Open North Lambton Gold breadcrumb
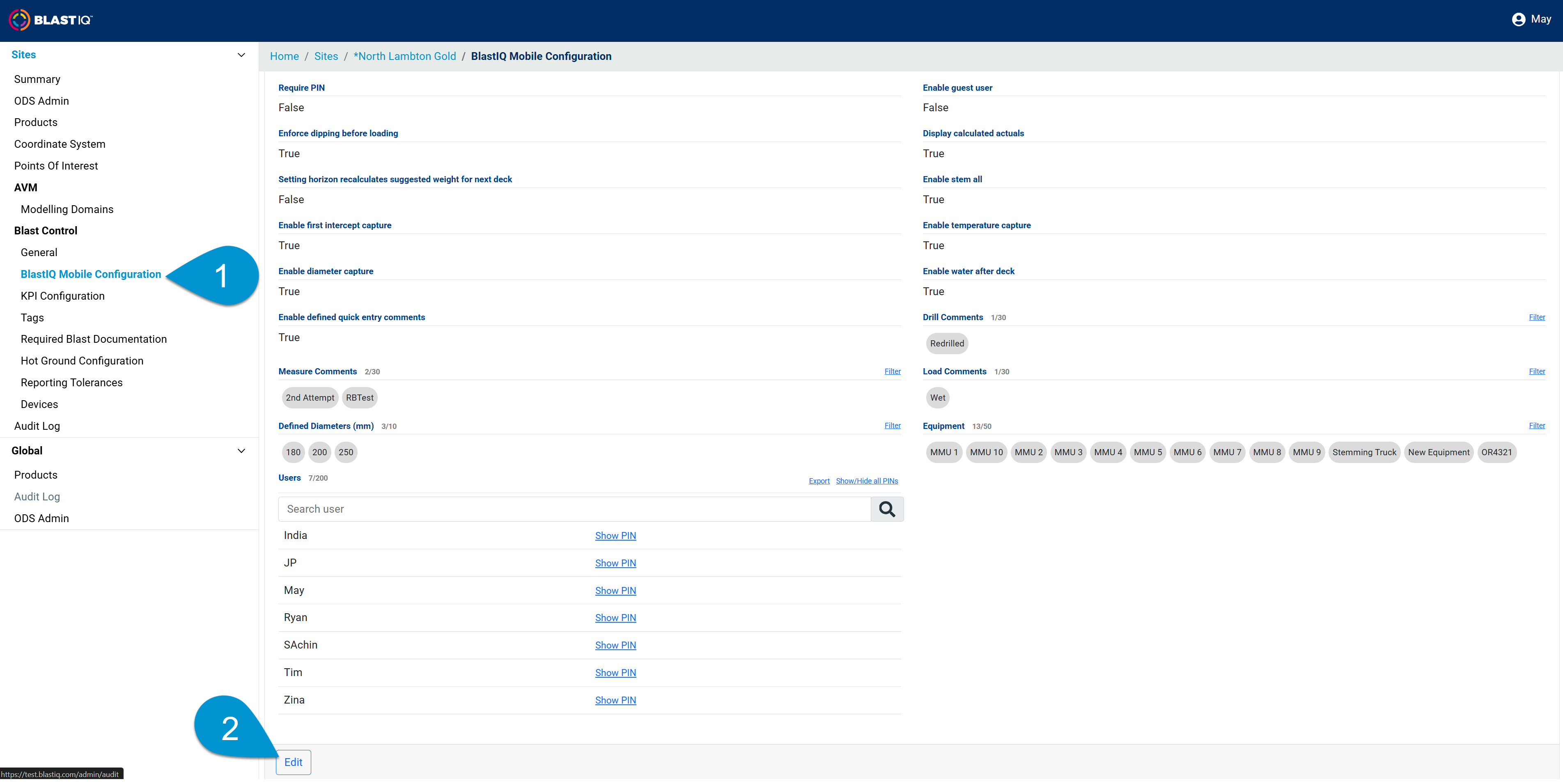The width and height of the screenshot is (1563, 784). tap(405, 56)
